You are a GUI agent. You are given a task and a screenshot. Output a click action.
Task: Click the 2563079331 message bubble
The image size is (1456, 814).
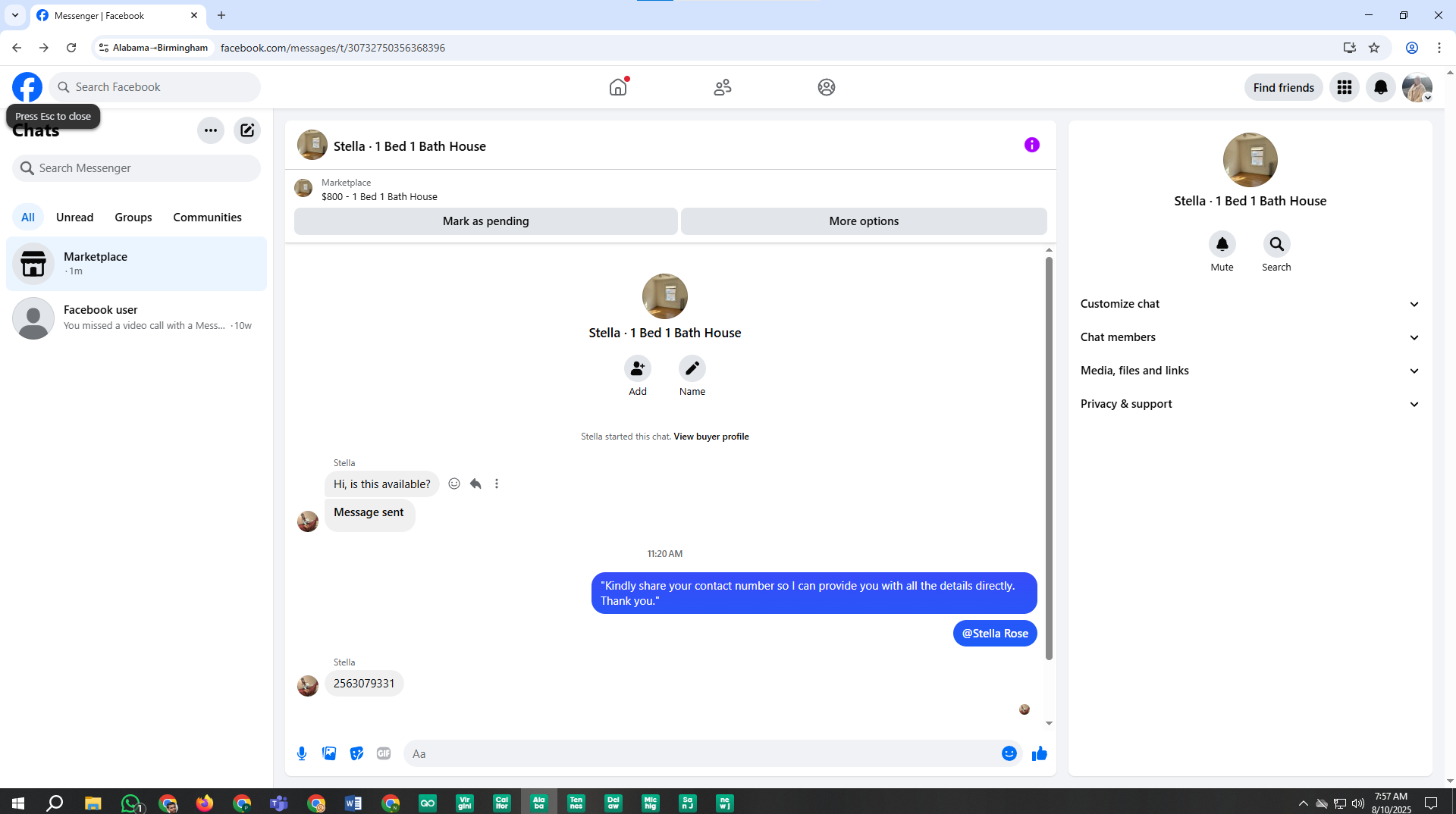pyautogui.click(x=364, y=684)
